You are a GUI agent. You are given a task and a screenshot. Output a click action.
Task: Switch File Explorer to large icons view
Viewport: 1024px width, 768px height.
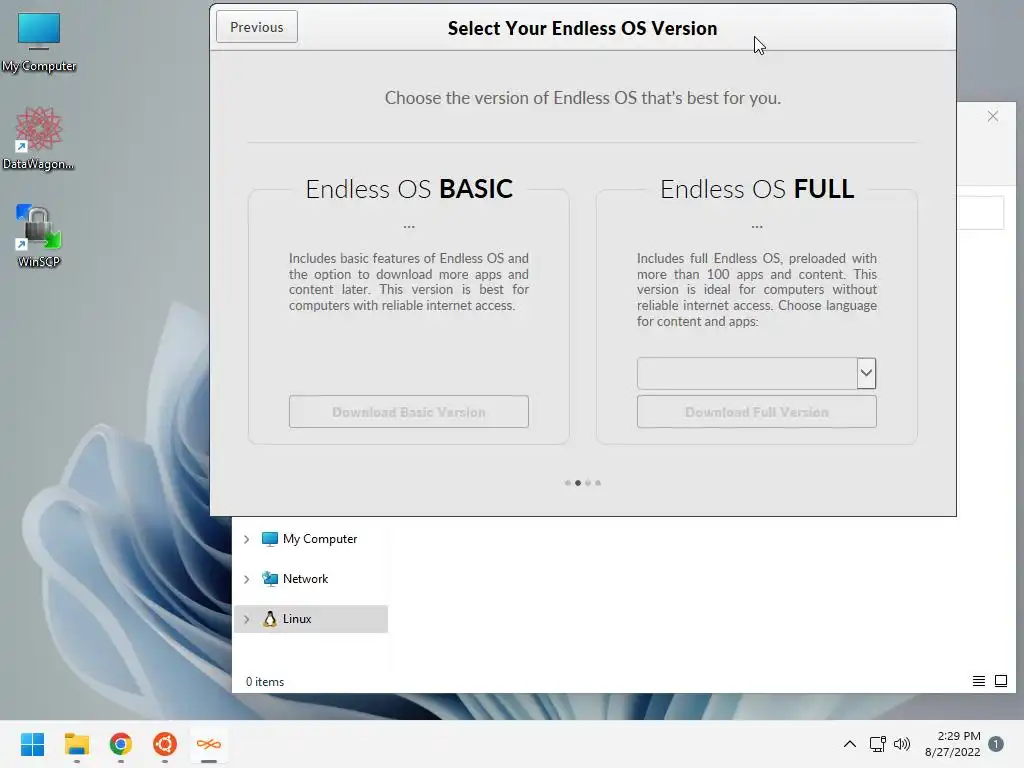coord(1000,681)
